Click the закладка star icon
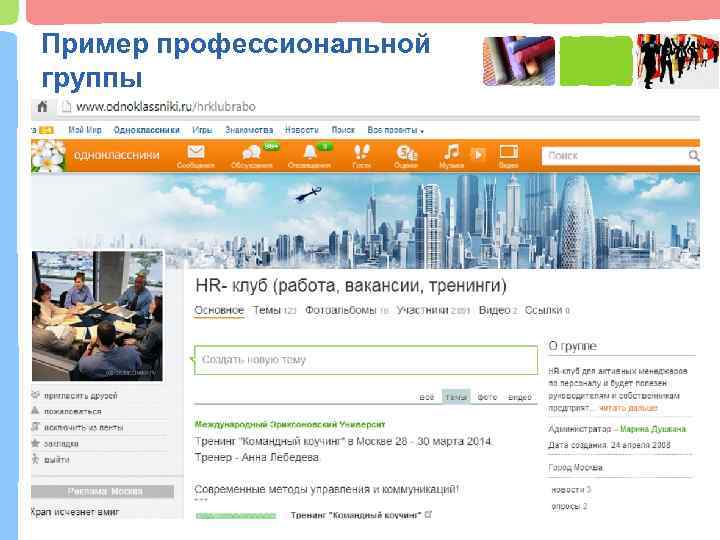720x540 pixels. 35,443
